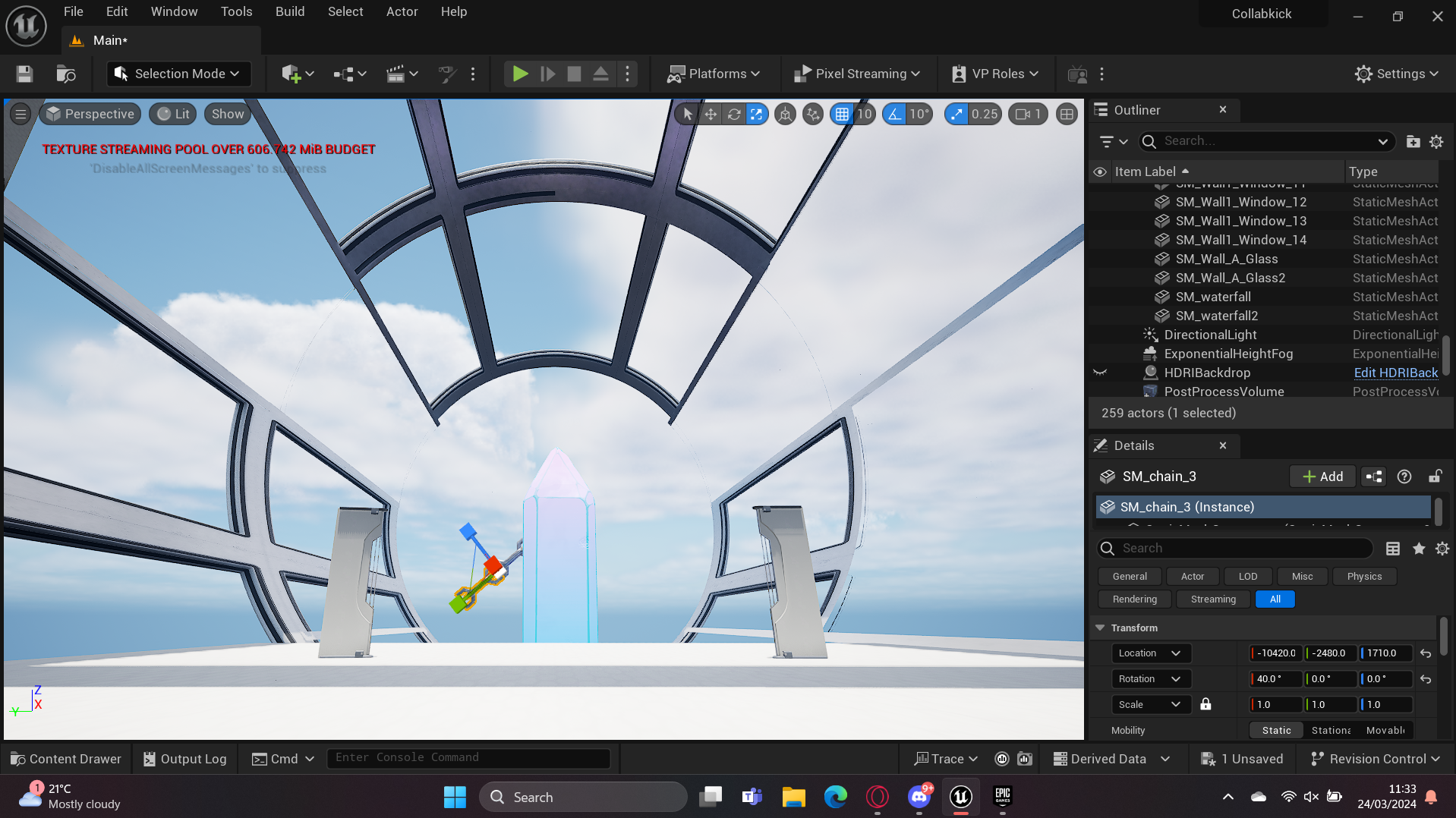Screen dimensions: 1456x818
Task: Open the Build menu
Action: pos(290,11)
